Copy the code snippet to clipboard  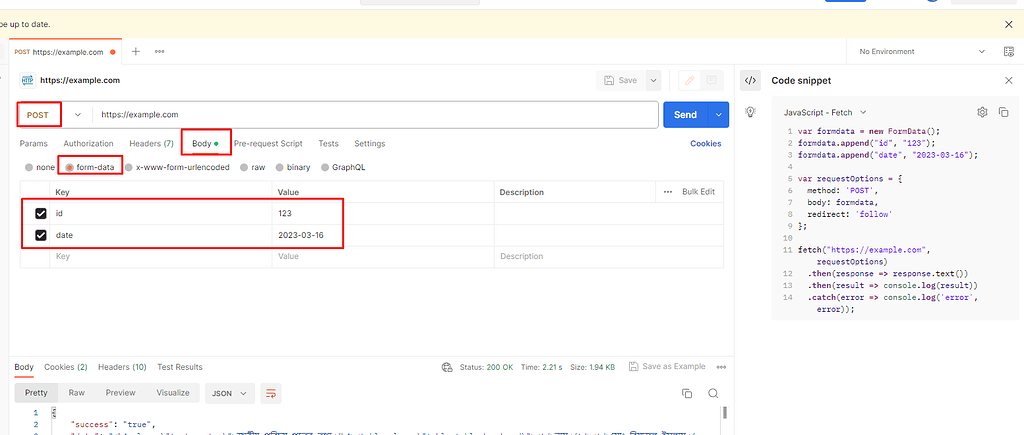(x=1003, y=112)
